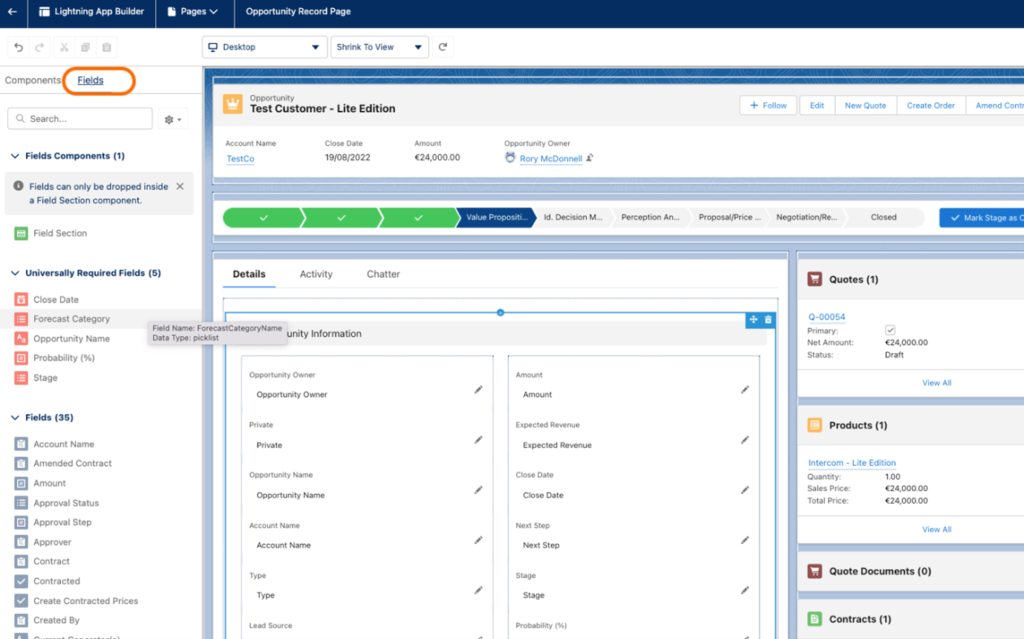Click the Quotes related list icon

(814, 279)
